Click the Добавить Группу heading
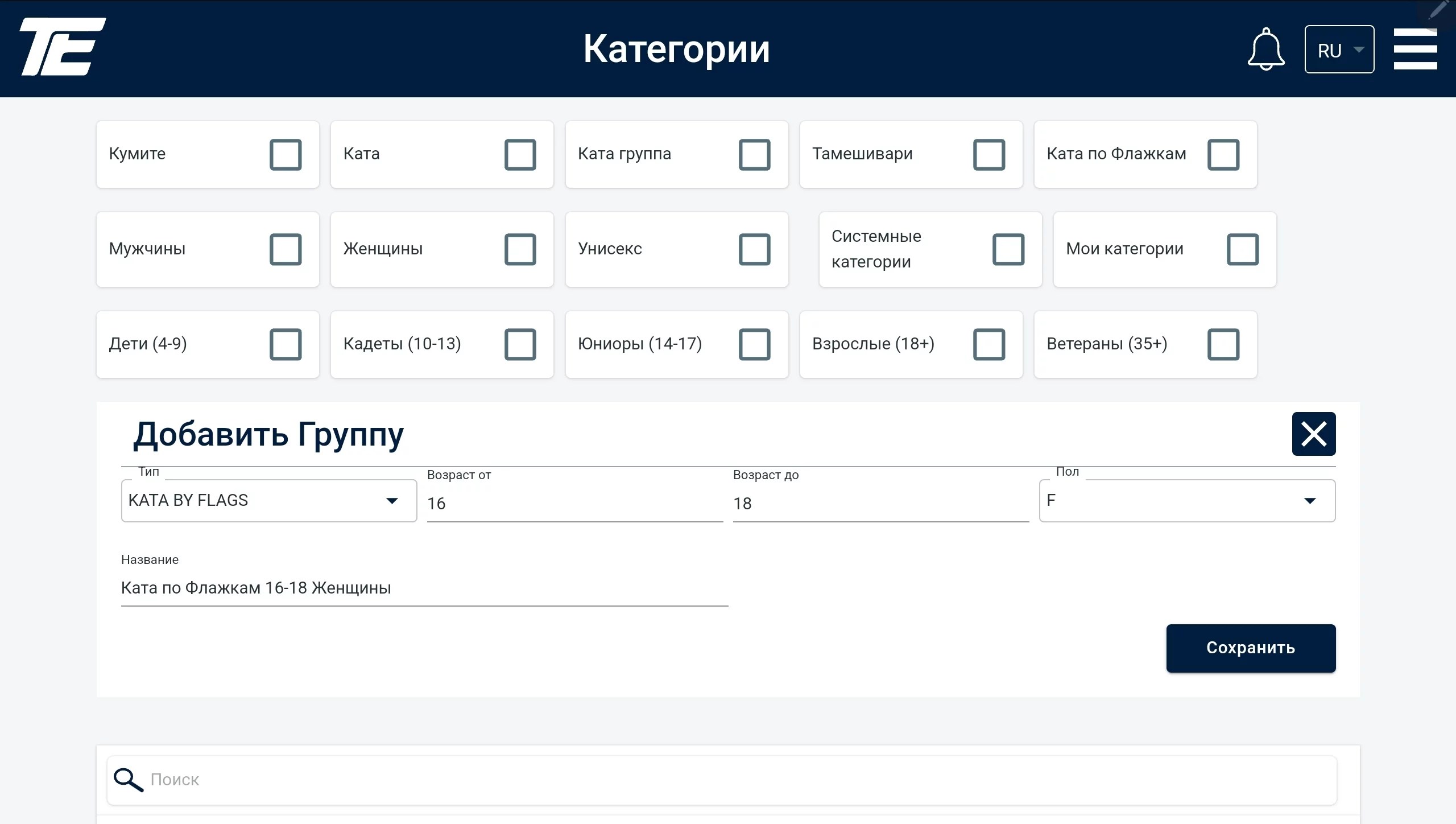The height and width of the screenshot is (824, 1456). 268,435
